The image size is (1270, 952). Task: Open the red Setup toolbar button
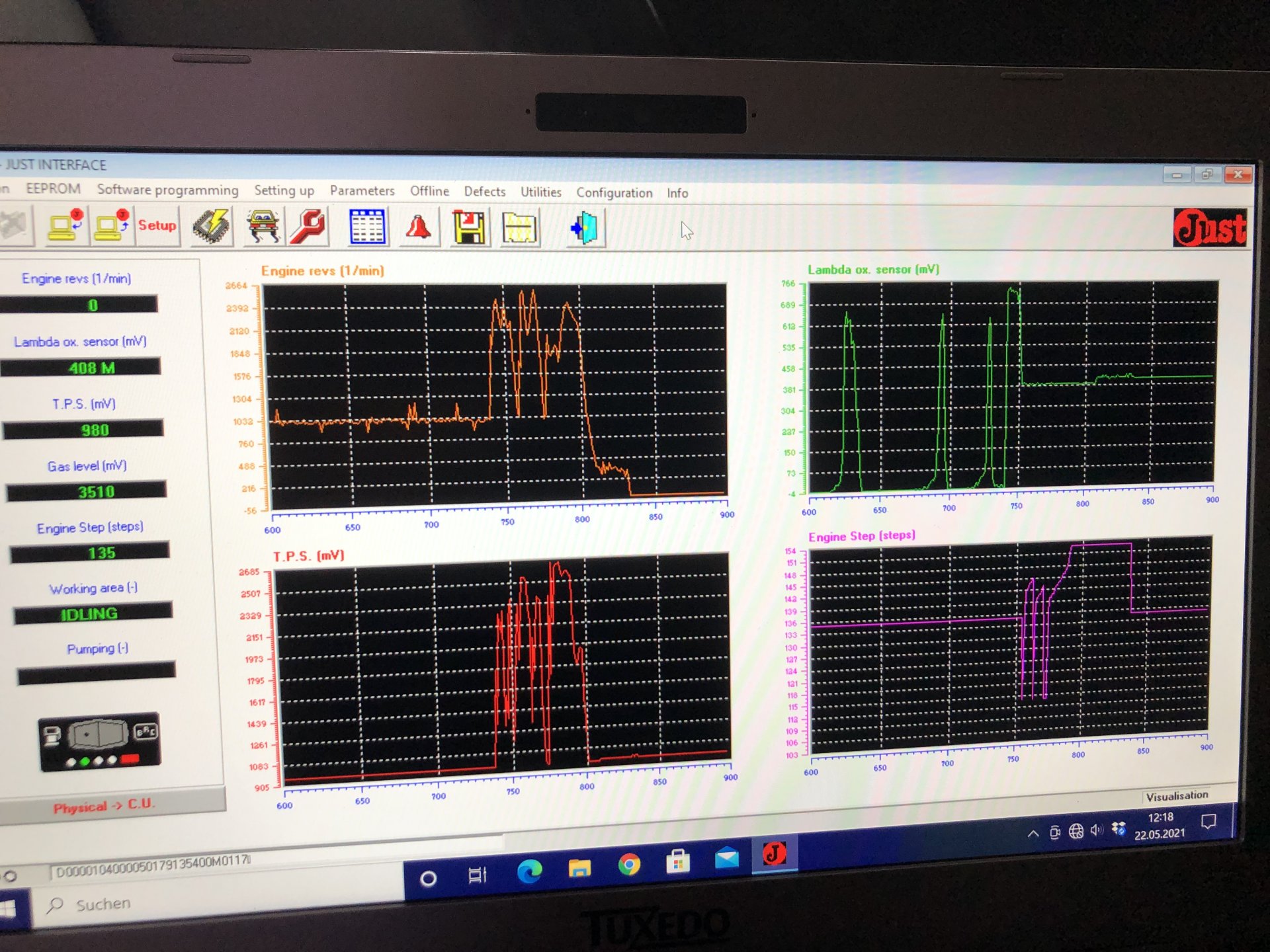pyautogui.click(x=157, y=226)
